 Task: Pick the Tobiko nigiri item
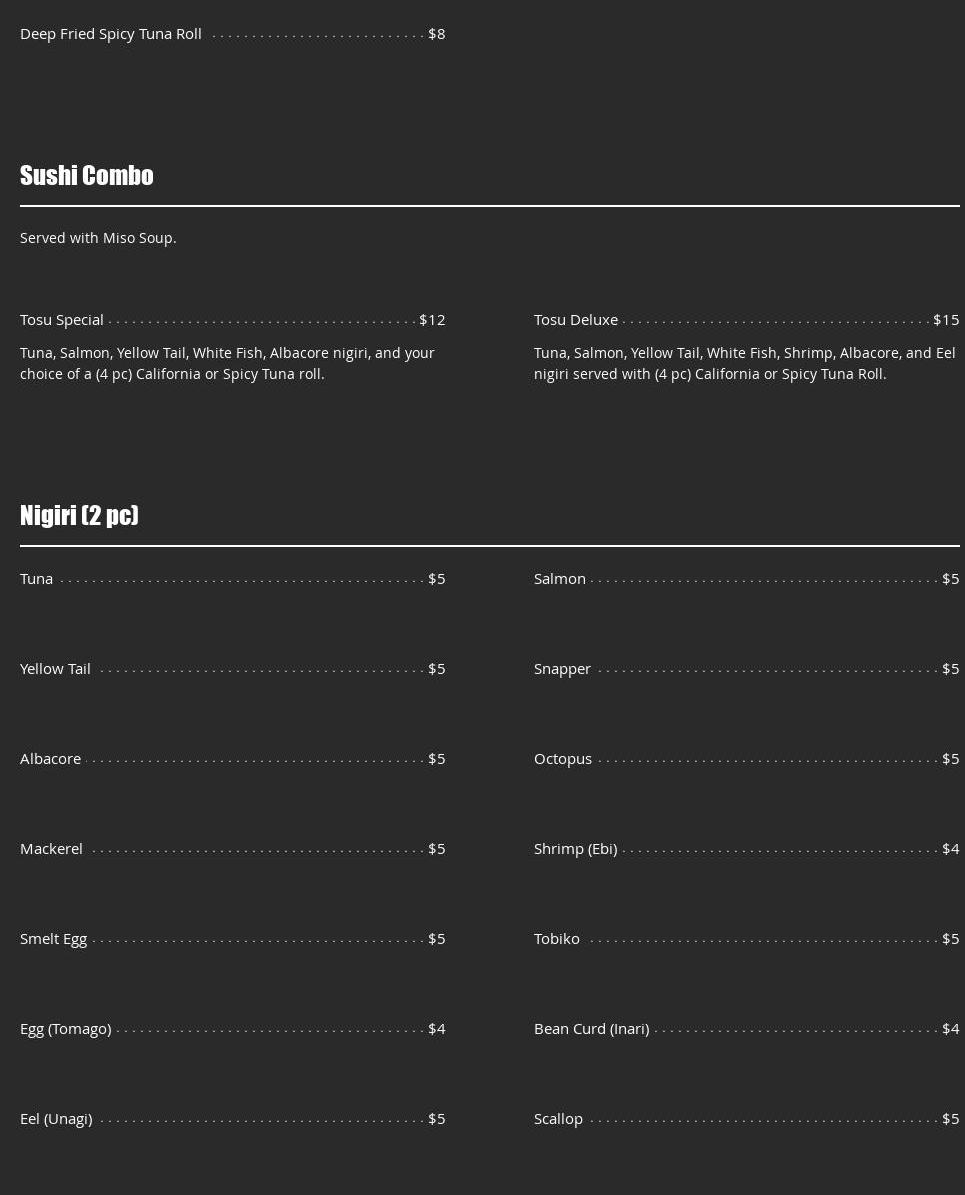(557, 939)
